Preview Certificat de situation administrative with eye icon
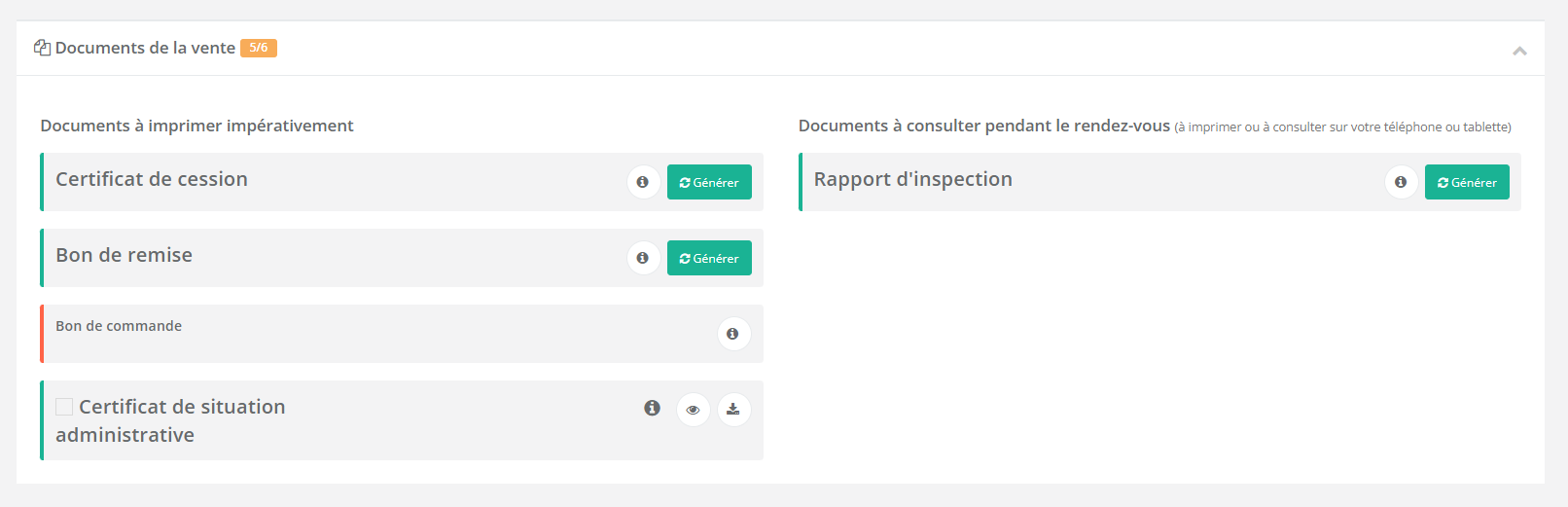 point(693,410)
